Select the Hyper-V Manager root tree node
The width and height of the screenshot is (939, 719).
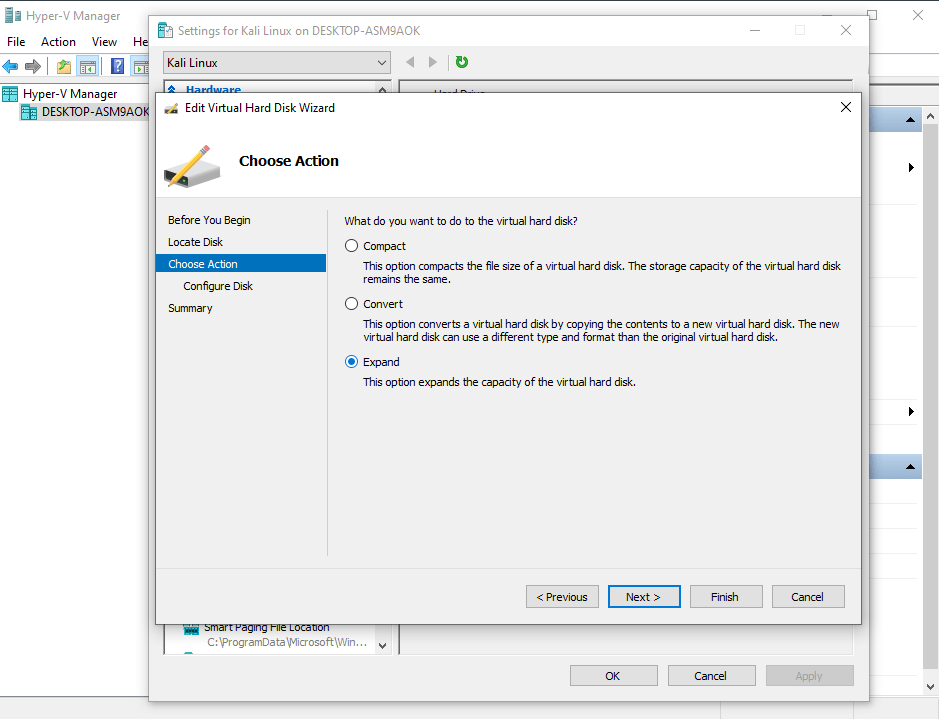tap(70, 94)
